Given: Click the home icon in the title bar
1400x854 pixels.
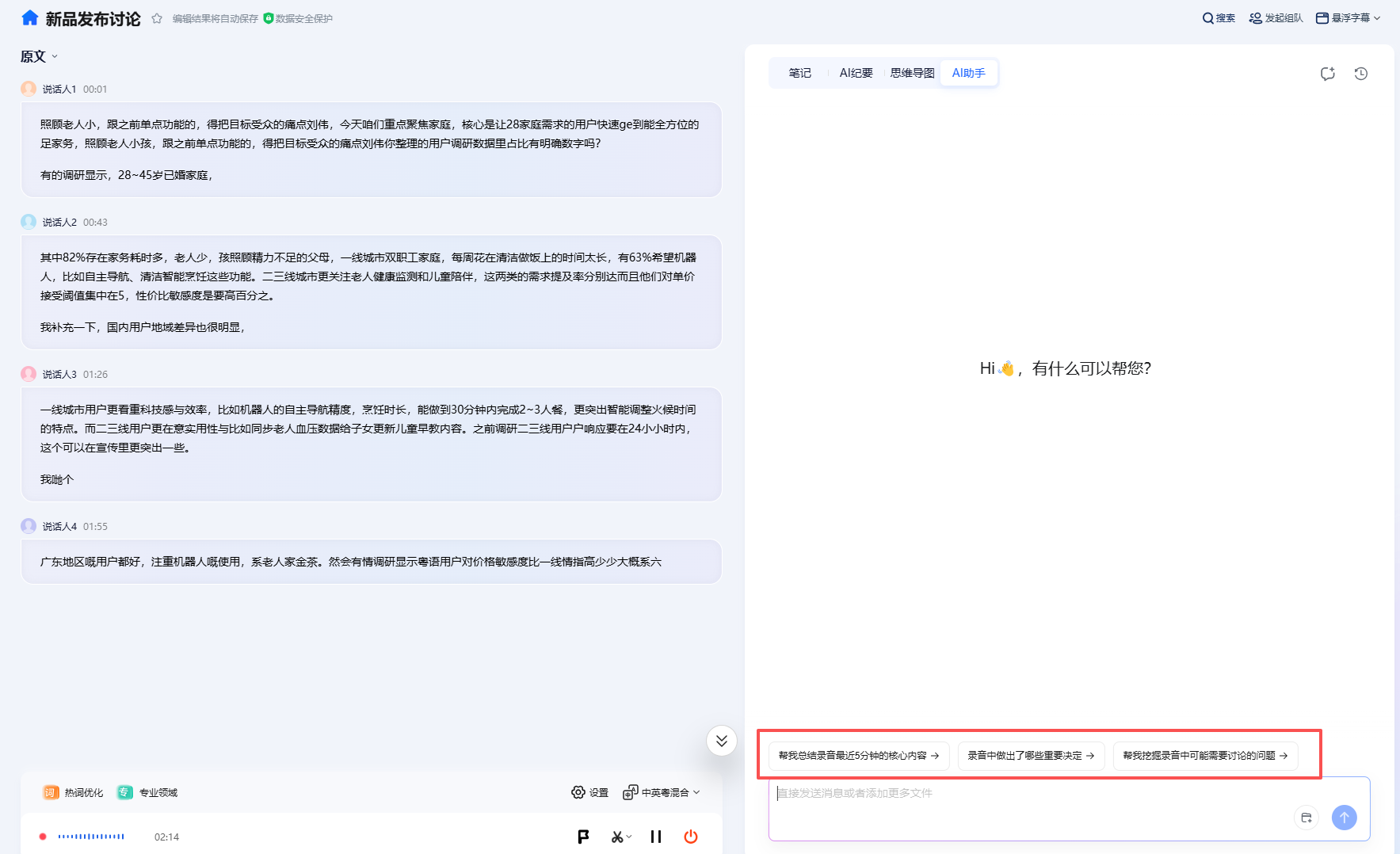Looking at the screenshot, I should [x=29, y=17].
